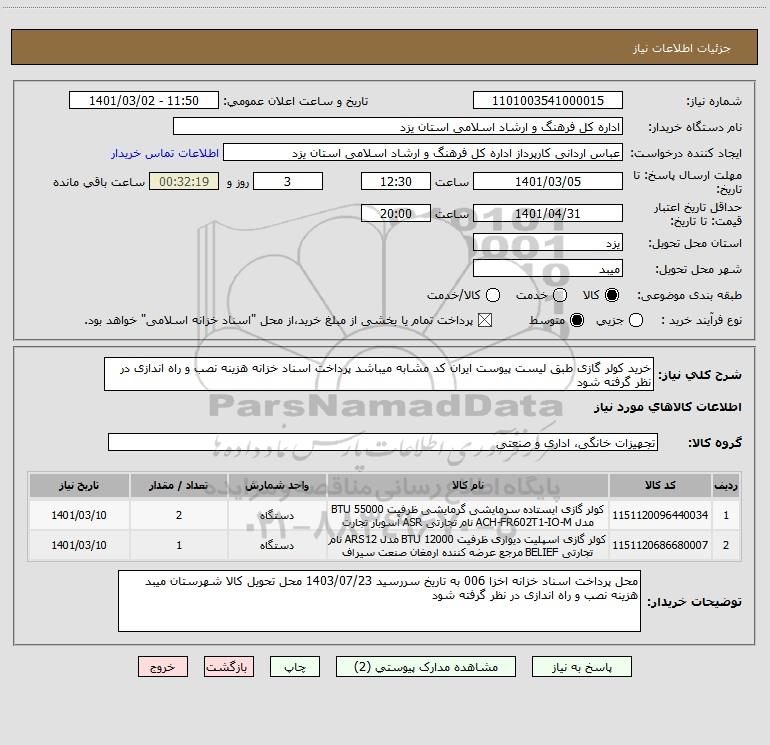This screenshot has width=770, height=745.
Task: Select the کالا radio button
Action: click(x=612, y=295)
